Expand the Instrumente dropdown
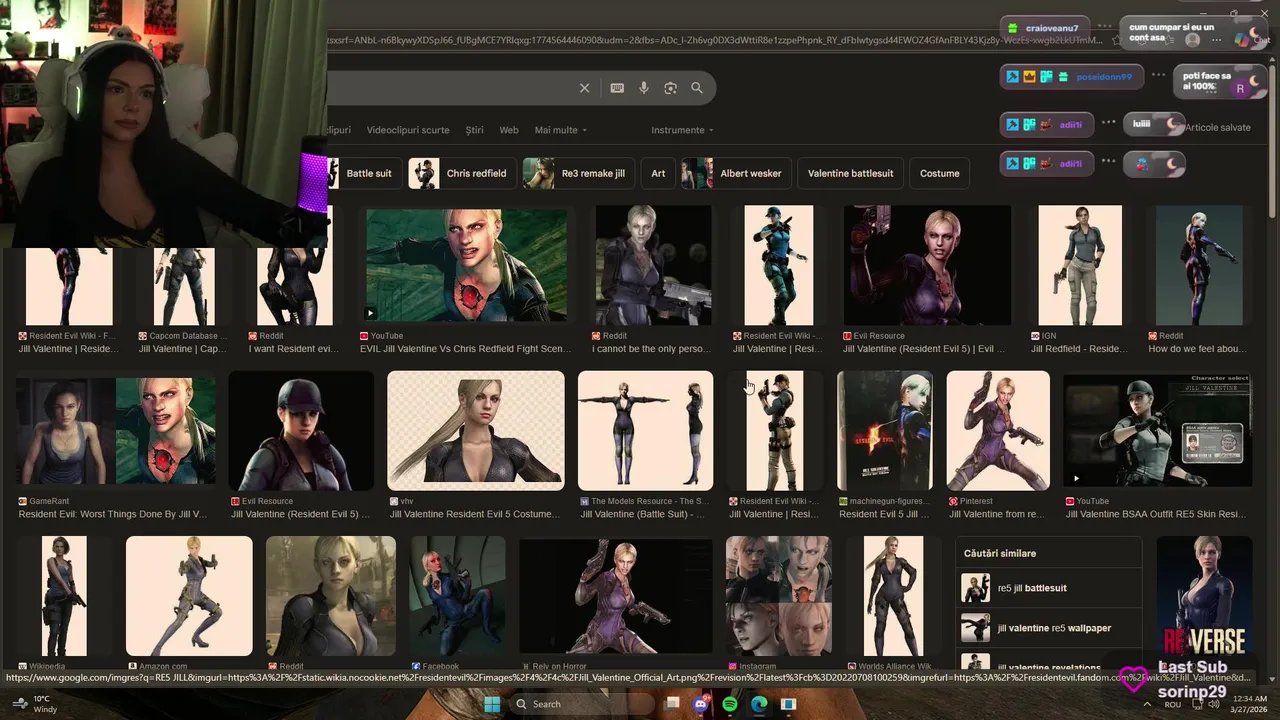Image resolution: width=1280 pixels, height=720 pixels. (682, 130)
